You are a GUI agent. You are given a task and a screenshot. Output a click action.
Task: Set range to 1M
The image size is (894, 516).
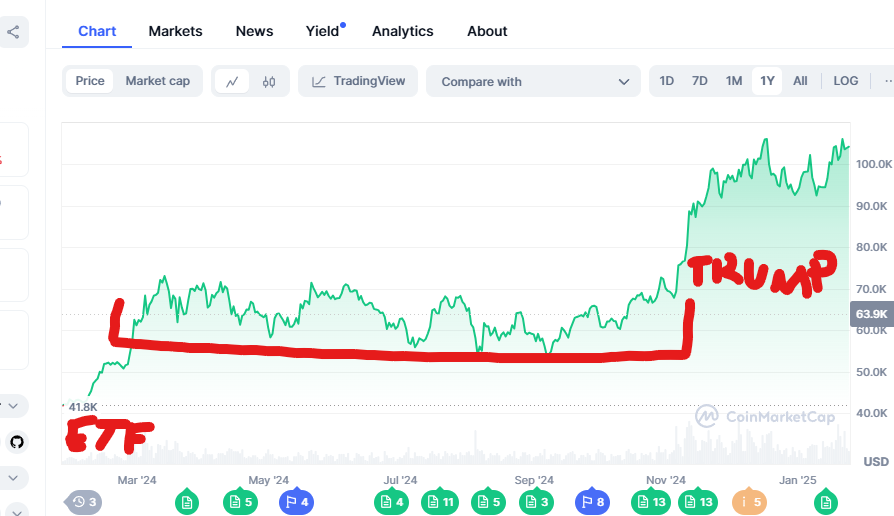[734, 81]
